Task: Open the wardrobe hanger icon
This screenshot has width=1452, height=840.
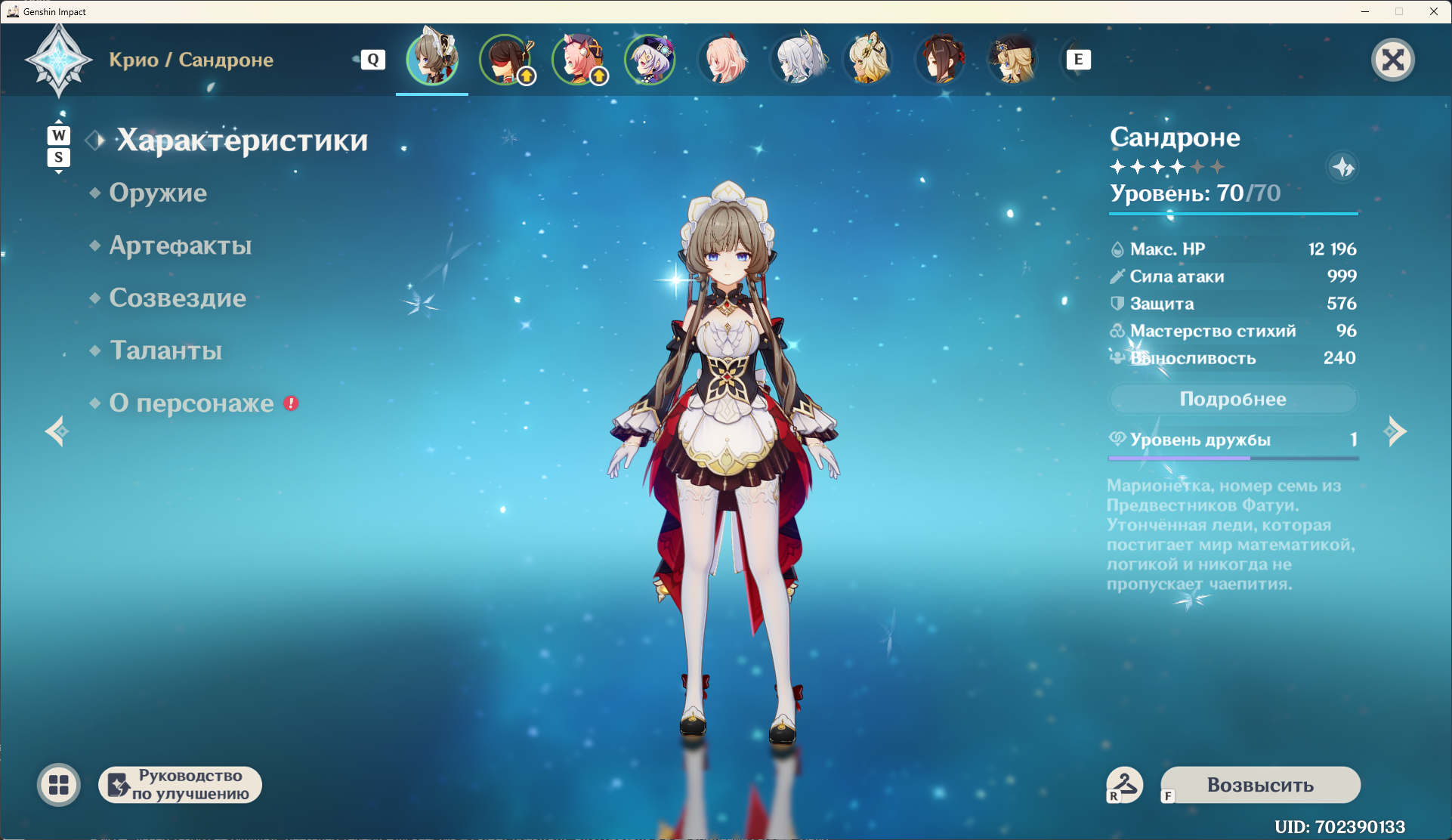Action: click(x=1124, y=785)
